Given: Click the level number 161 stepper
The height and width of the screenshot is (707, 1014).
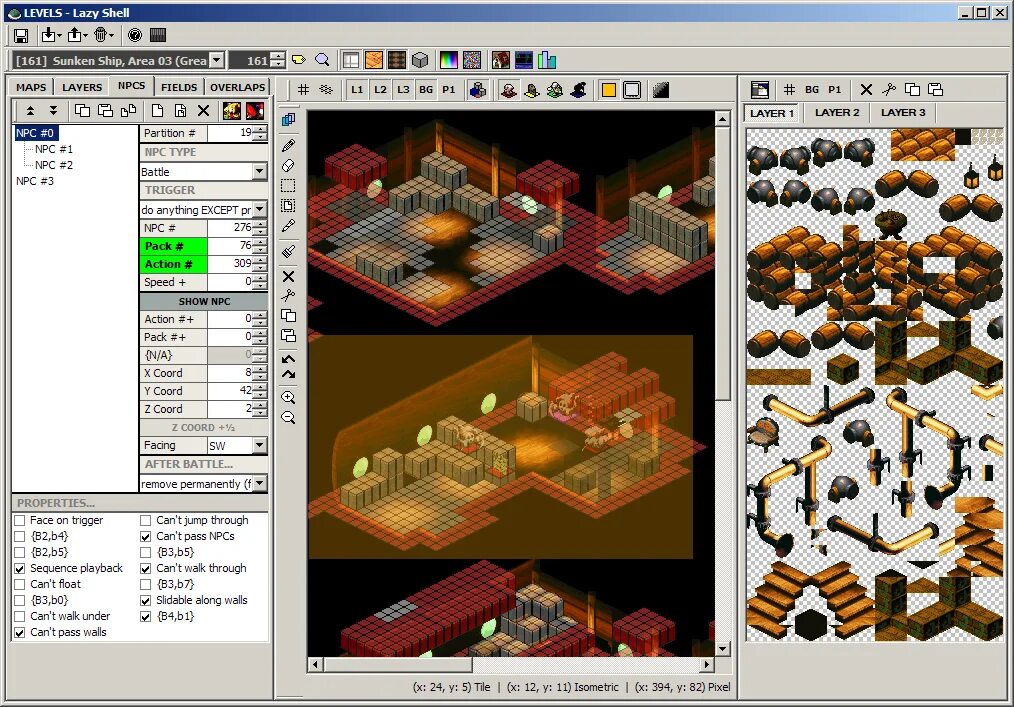Looking at the screenshot, I should (x=277, y=60).
